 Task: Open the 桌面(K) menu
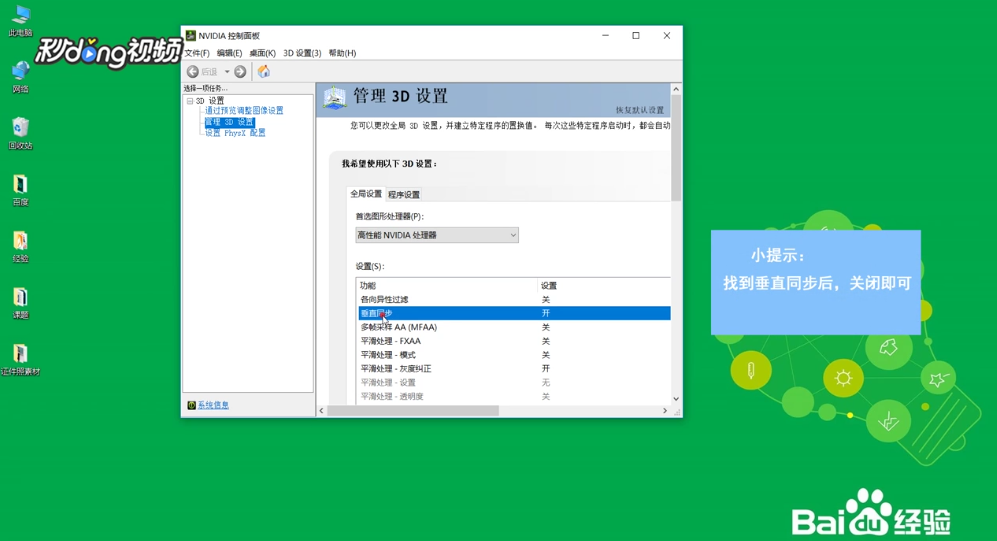pyautogui.click(x=262, y=53)
